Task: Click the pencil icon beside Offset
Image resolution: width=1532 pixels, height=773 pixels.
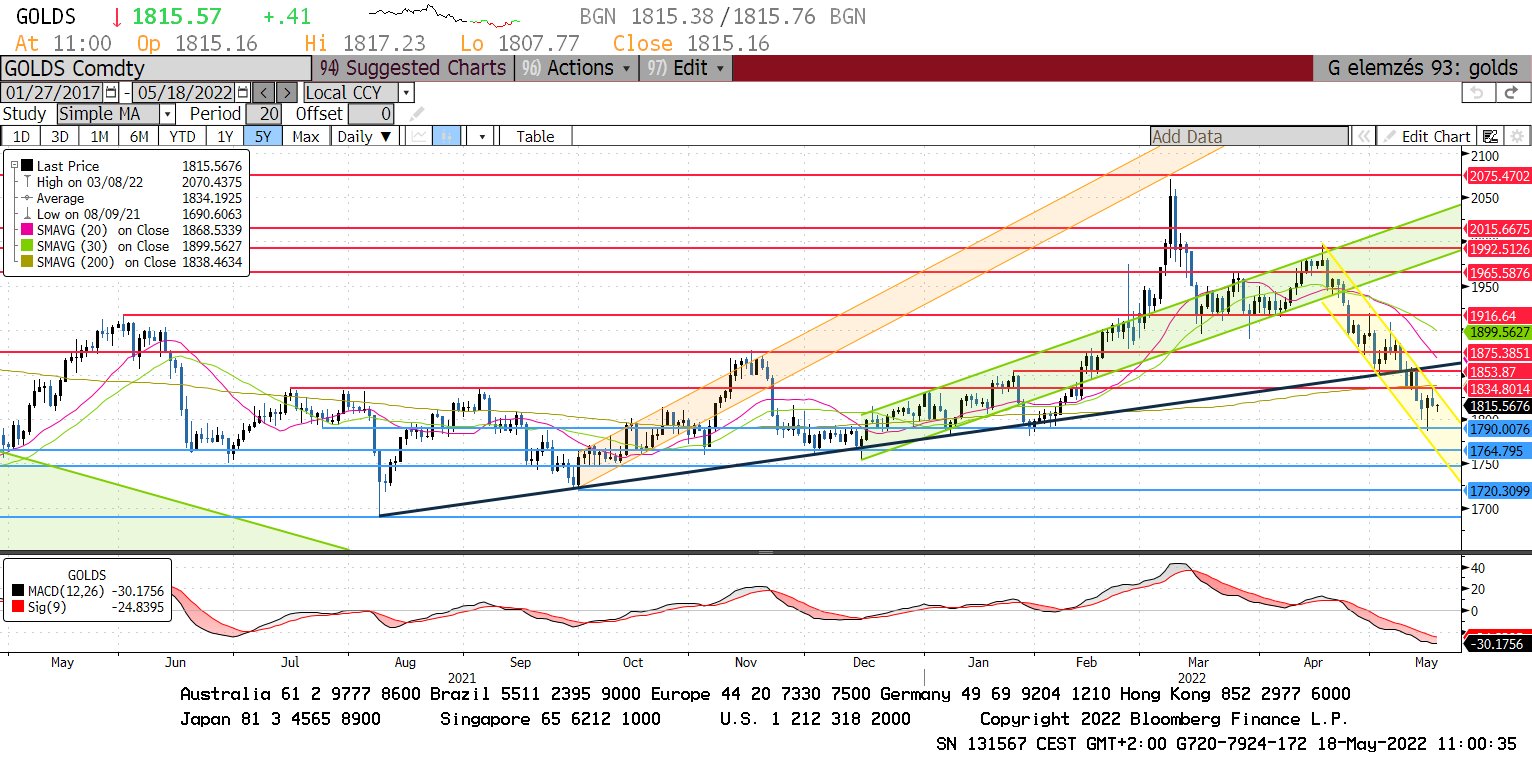Action: click(x=416, y=114)
